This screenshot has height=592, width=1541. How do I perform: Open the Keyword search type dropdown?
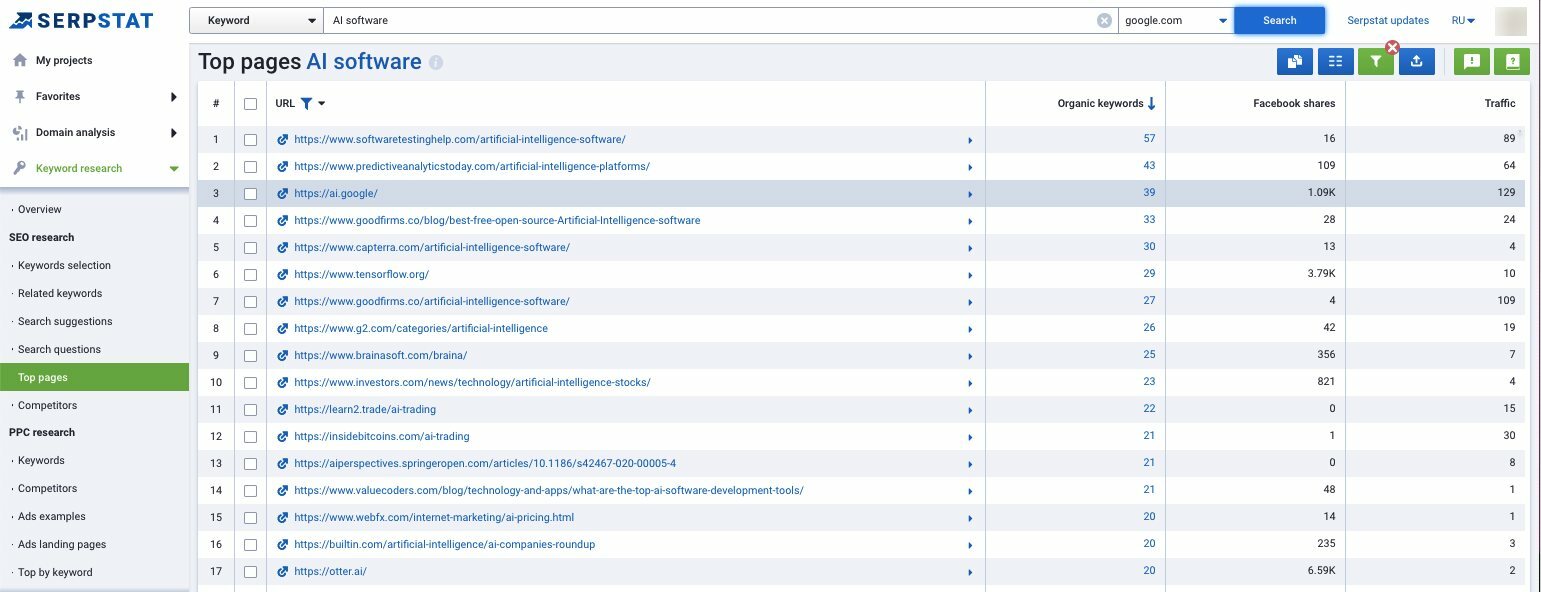(256, 20)
